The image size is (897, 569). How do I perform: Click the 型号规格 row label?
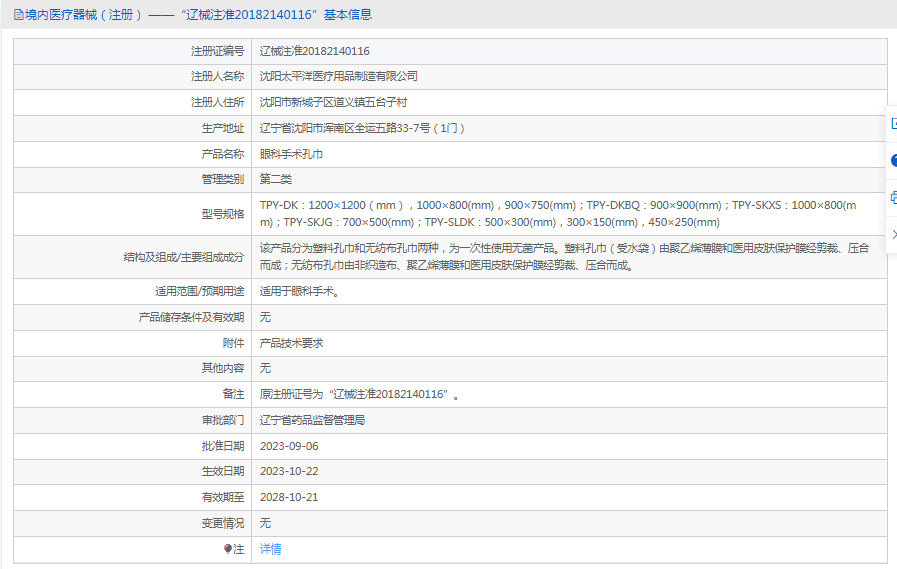click(x=222, y=214)
